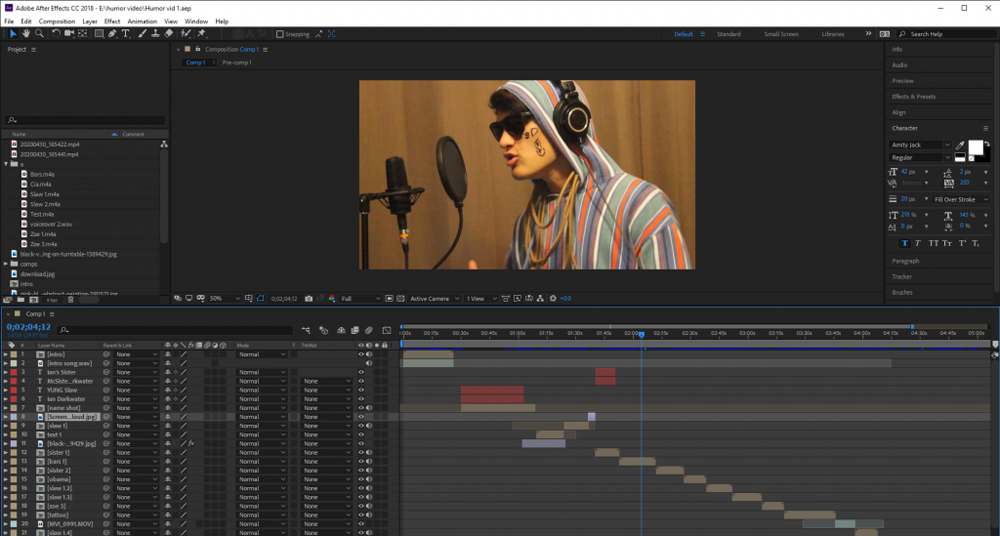Image resolution: width=1000 pixels, height=536 pixels.
Task: Select the Hand tool
Action: [26, 33]
